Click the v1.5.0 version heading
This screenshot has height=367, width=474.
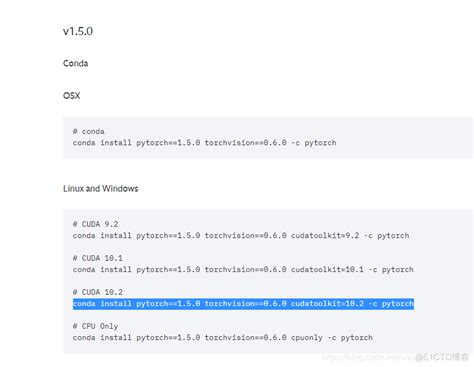coord(78,31)
